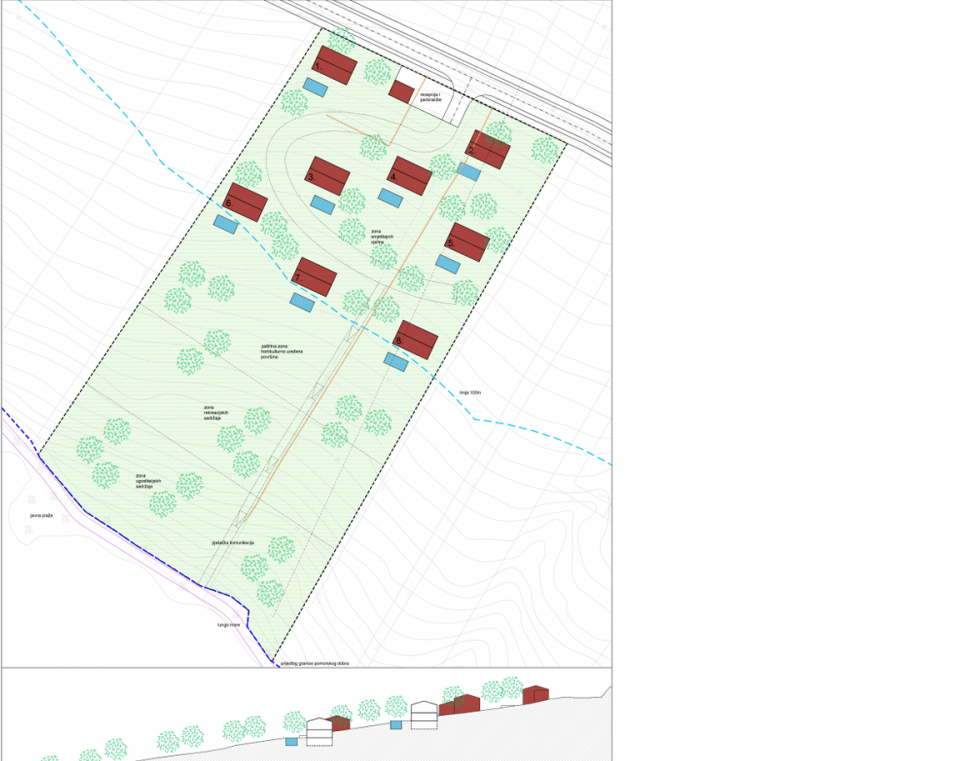960x761 pixels.
Task: Select the blue pool below building 8
Action: point(397,361)
